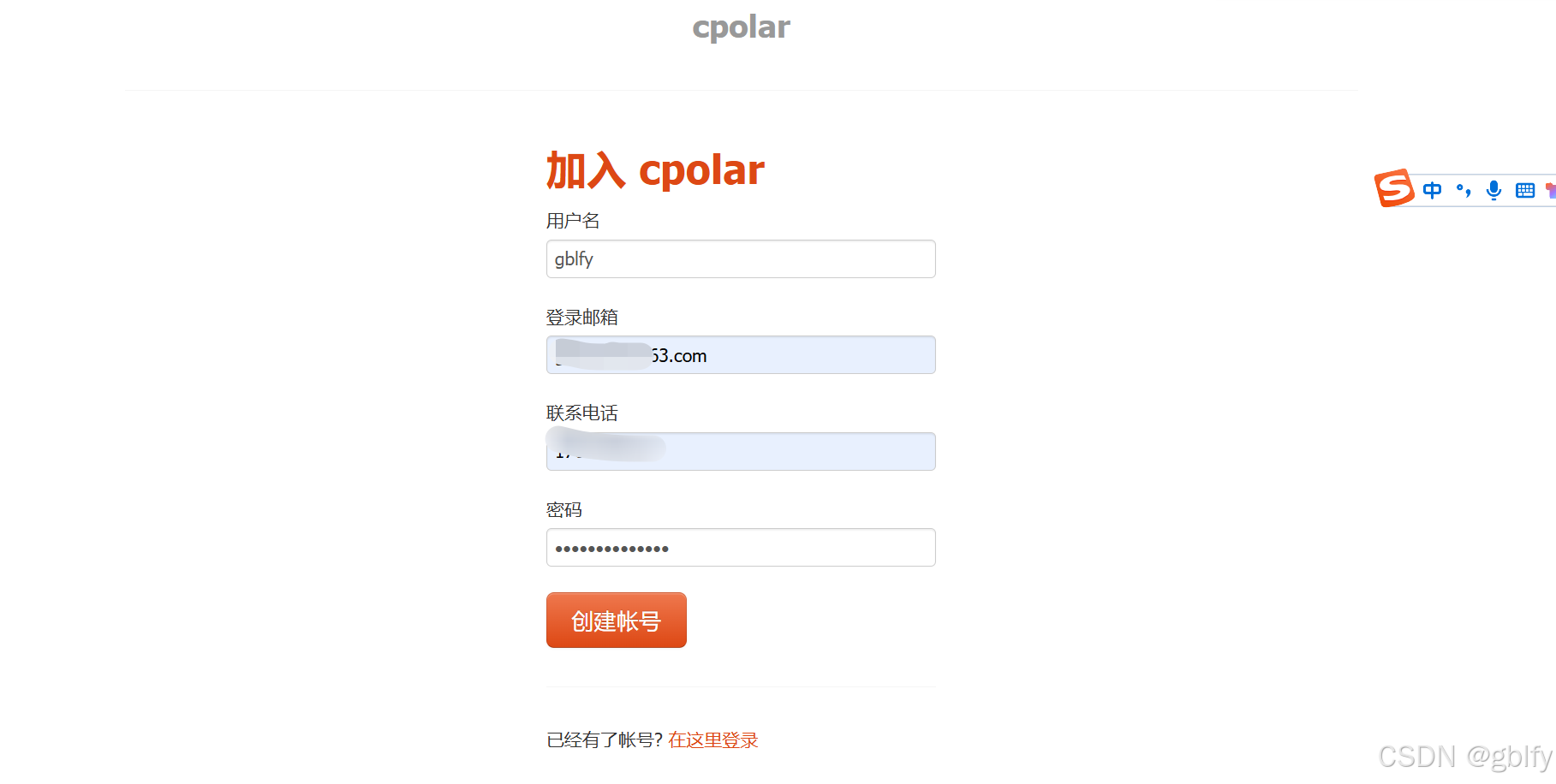Activate the Sogou voice input microphone
The image size is (1556, 784).
pos(1494,190)
